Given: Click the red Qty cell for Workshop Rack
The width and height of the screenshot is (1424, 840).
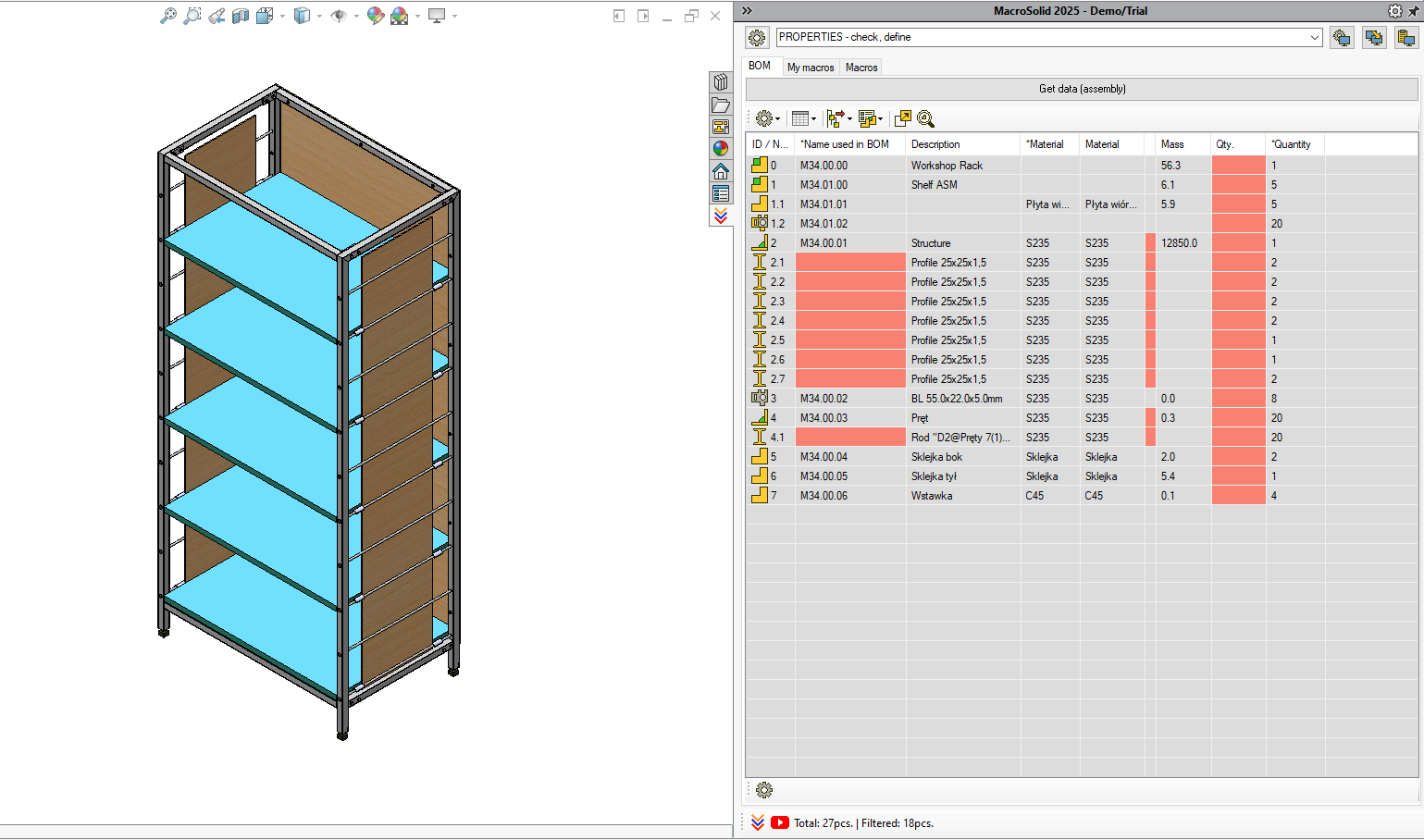Looking at the screenshot, I should point(1238,166).
